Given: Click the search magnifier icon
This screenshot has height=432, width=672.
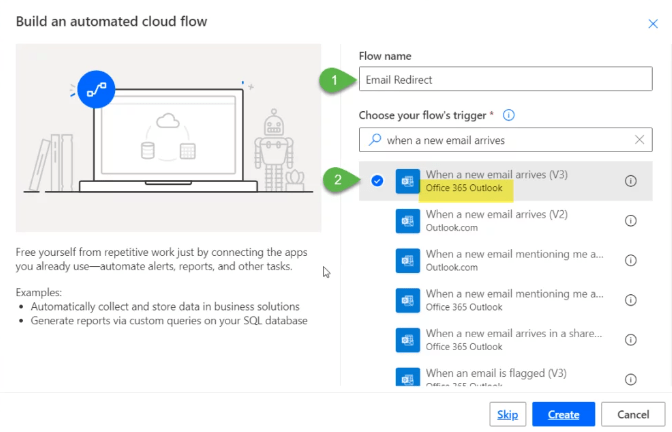Looking at the screenshot, I should pos(375,139).
